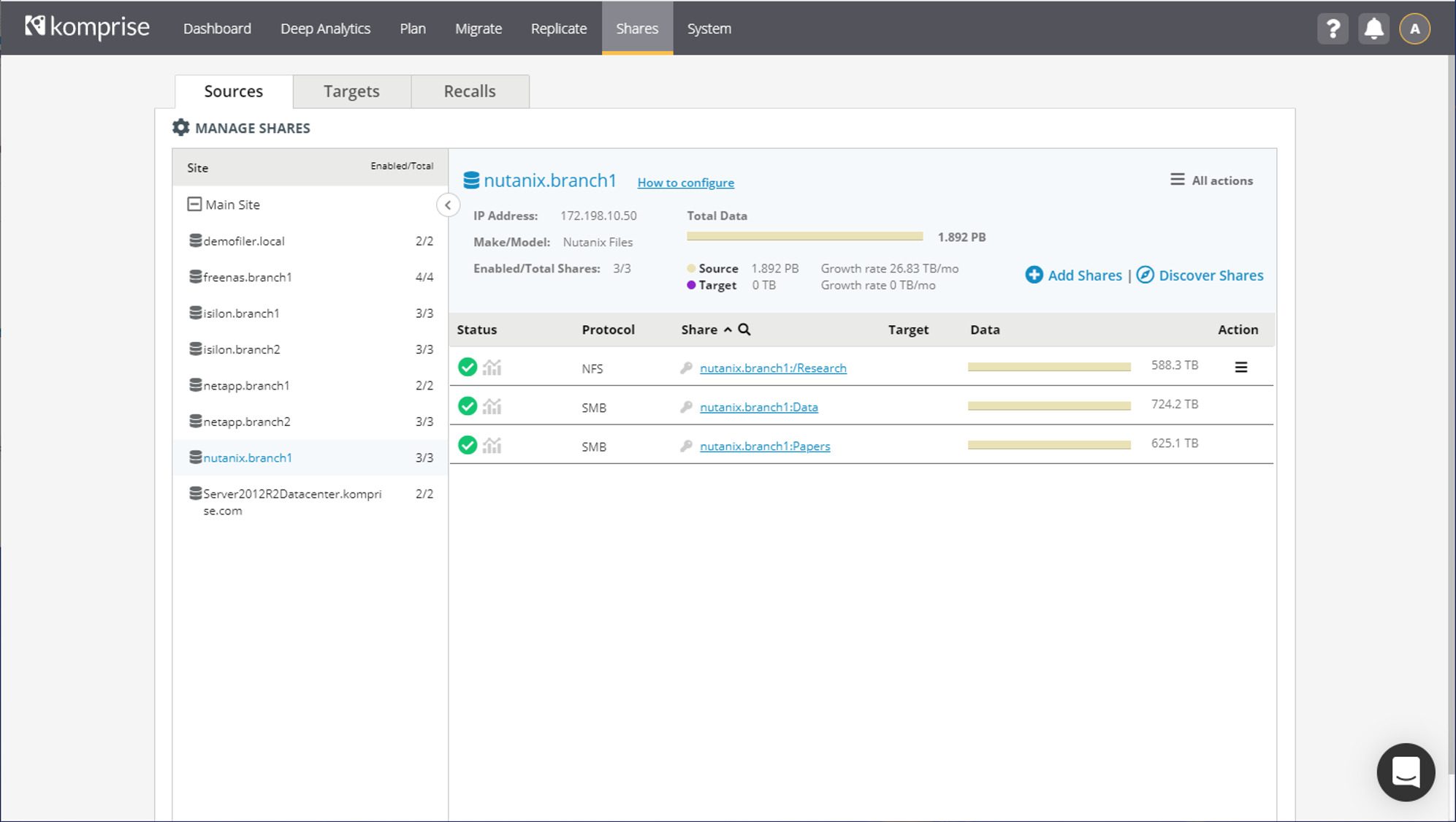The height and width of the screenshot is (822, 1456).
Task: Open the notifications bell icon
Action: (x=1373, y=28)
